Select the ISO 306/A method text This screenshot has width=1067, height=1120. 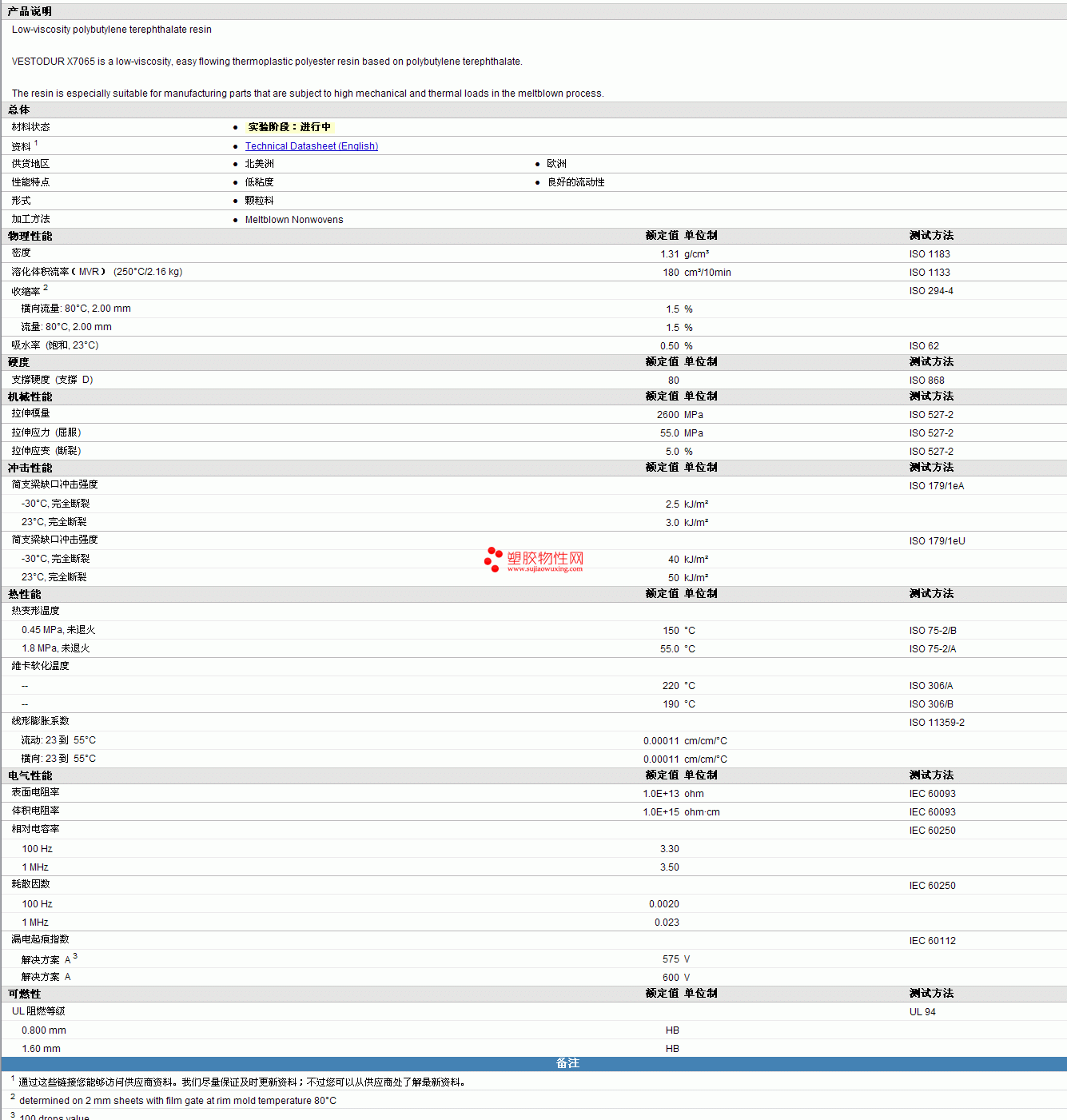tap(931, 686)
